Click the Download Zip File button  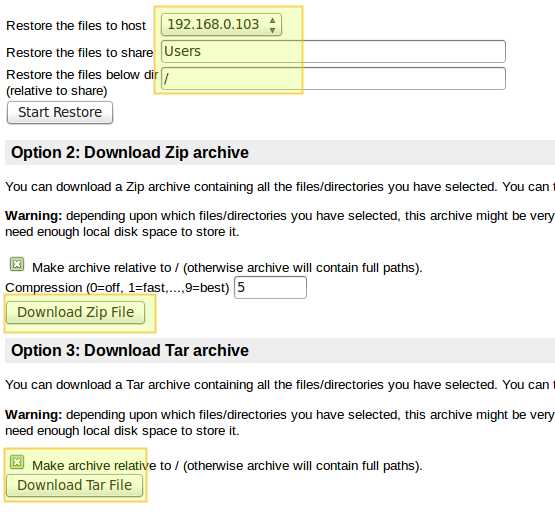click(x=75, y=312)
